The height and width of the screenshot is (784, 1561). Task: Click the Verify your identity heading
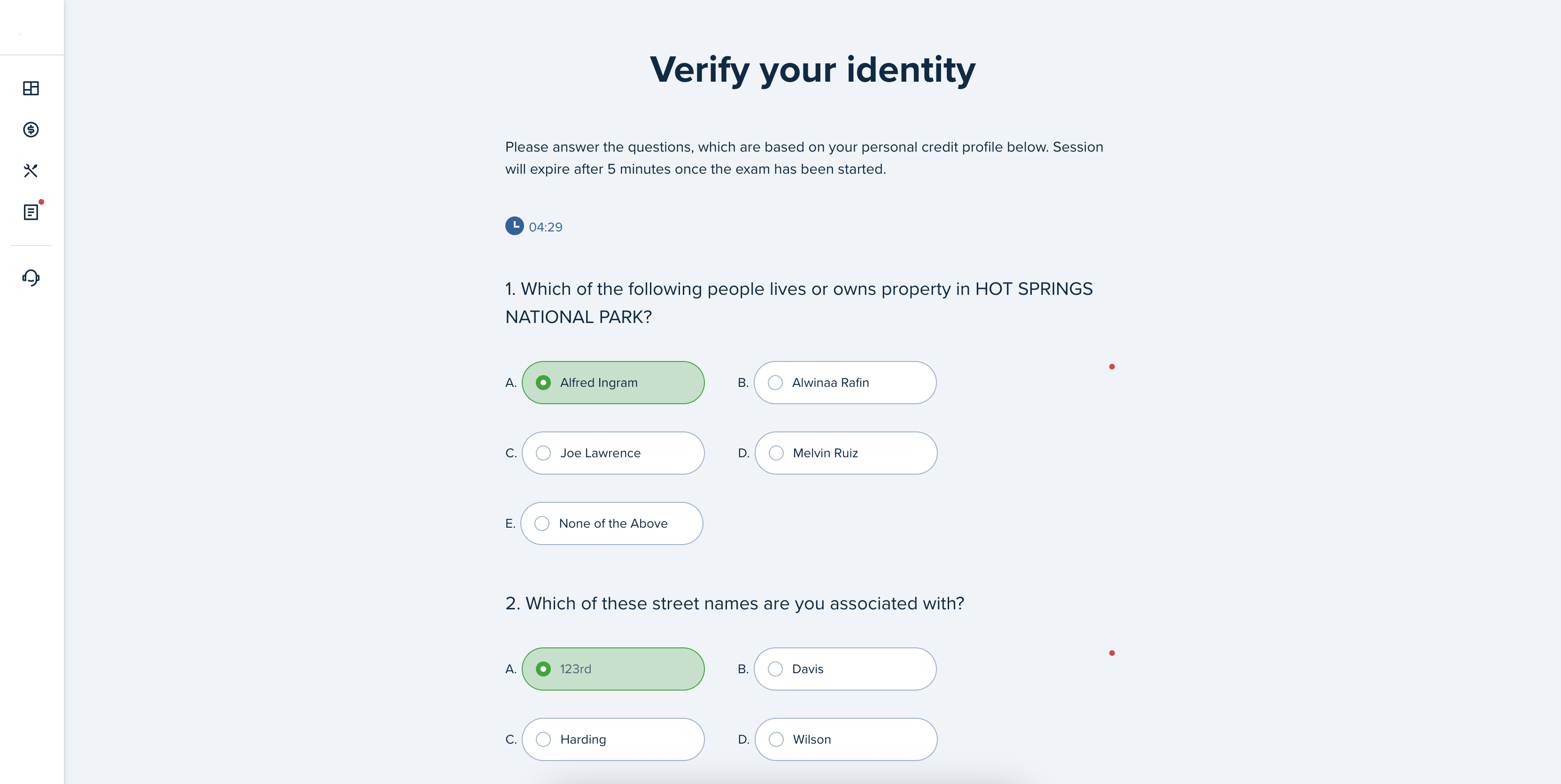click(812, 69)
